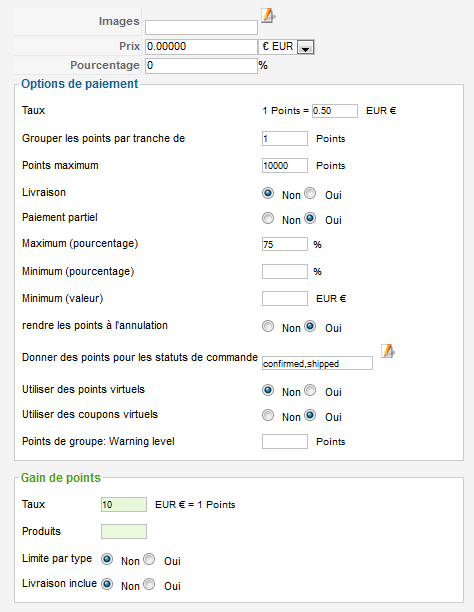Image resolution: width=474 pixels, height=612 pixels.
Task: Set rendre les points à l'annulation to Non
Action: (x=268, y=326)
